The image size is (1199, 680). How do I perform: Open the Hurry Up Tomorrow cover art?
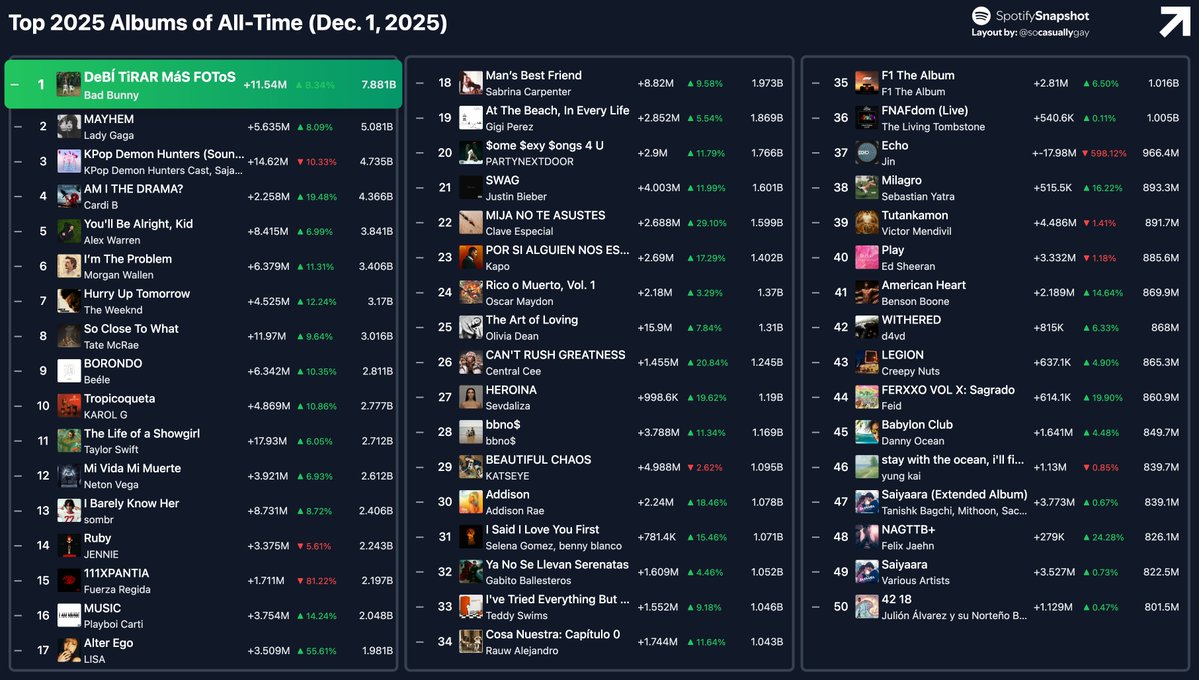point(69,301)
